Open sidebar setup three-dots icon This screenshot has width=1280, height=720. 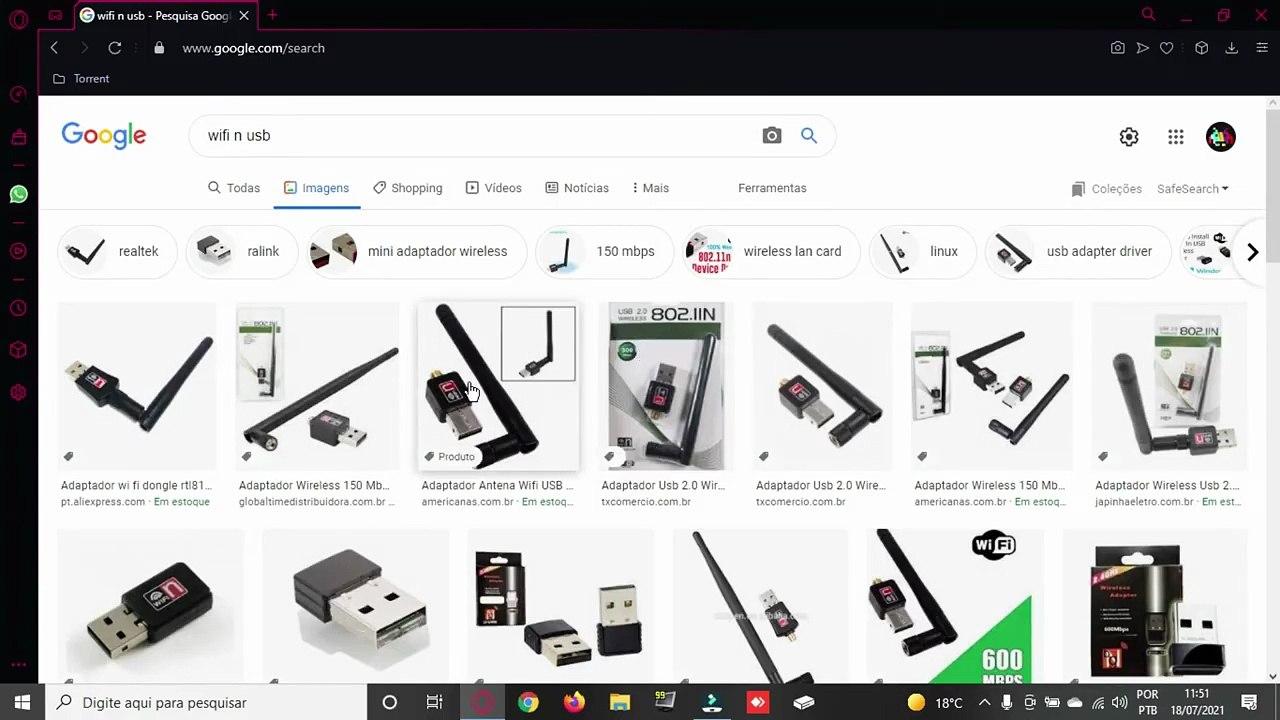pyautogui.click(x=18, y=664)
